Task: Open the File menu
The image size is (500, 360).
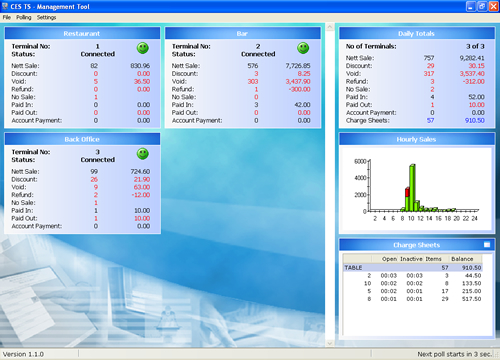Action: pyautogui.click(x=7, y=17)
